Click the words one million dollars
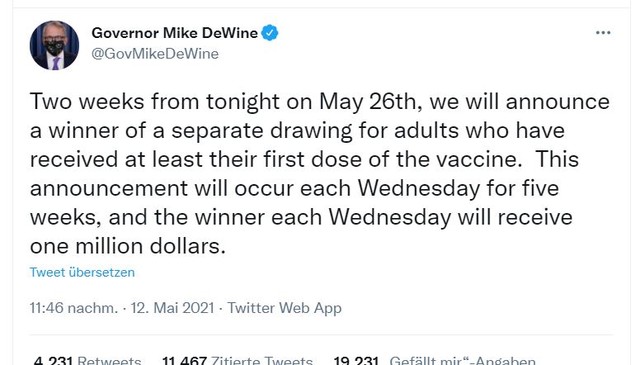The height and width of the screenshot is (365, 640). [x=128, y=246]
